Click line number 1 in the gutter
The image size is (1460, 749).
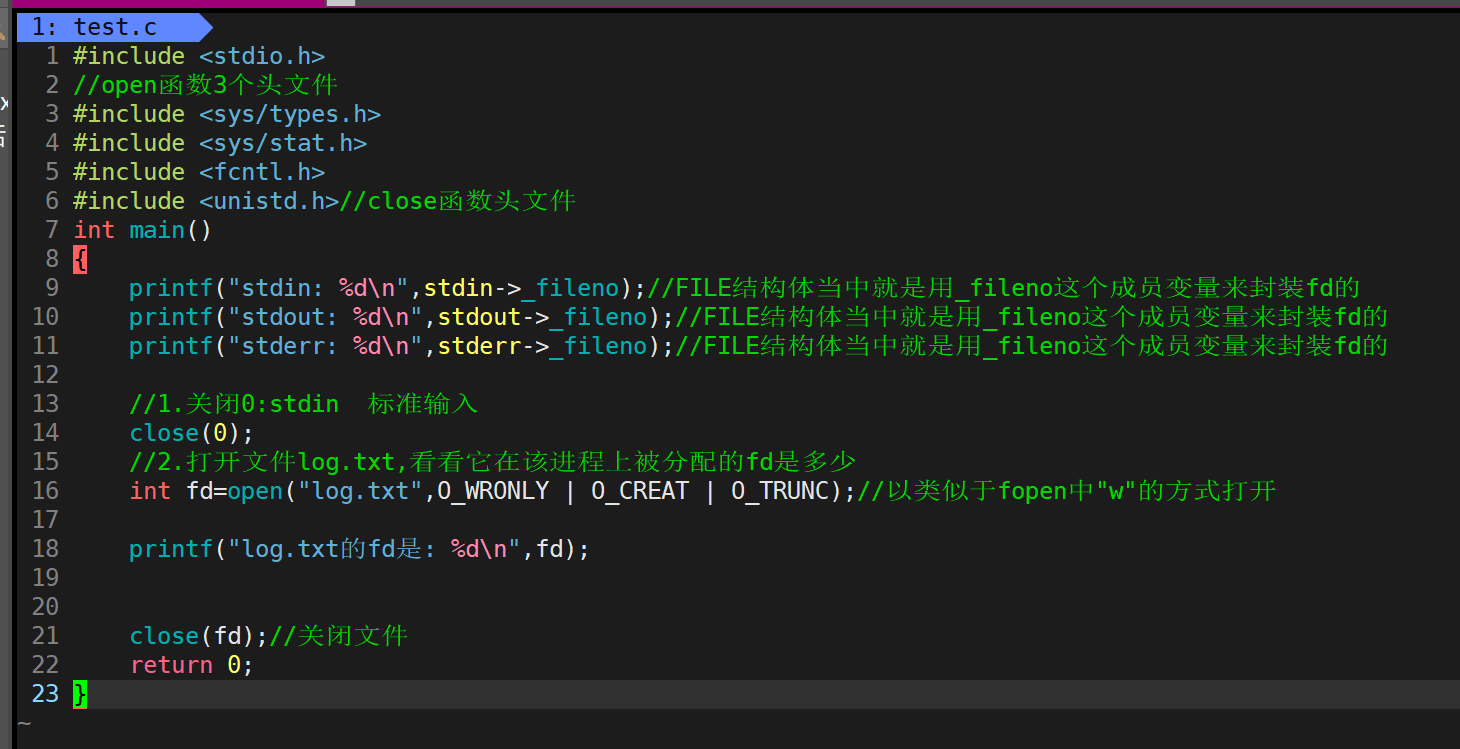point(53,56)
